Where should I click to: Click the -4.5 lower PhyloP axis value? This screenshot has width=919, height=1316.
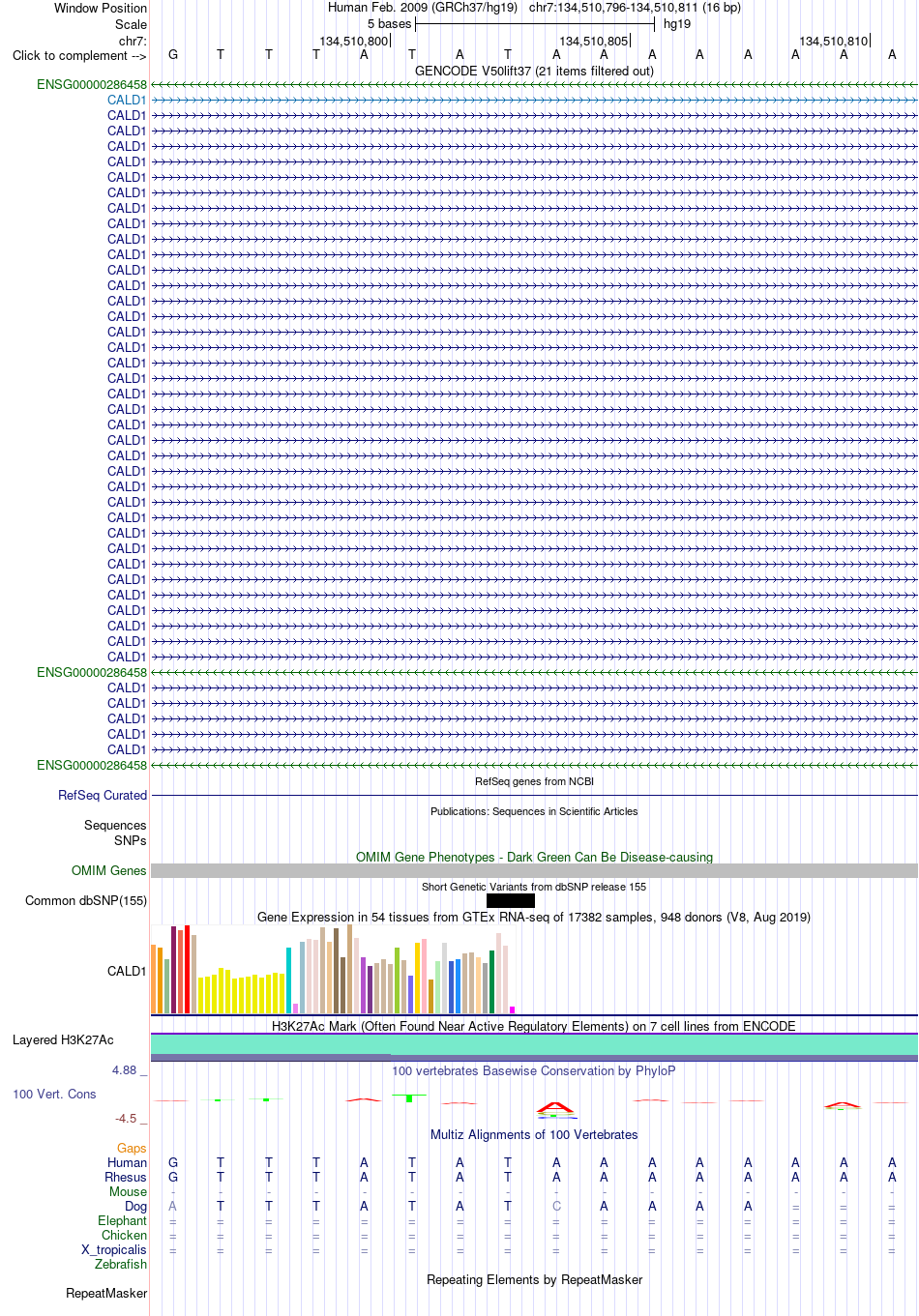(126, 1118)
